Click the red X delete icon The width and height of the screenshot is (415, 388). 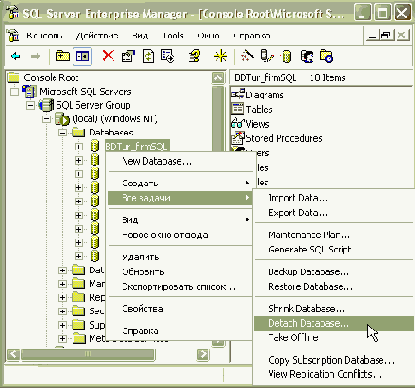(x=108, y=55)
